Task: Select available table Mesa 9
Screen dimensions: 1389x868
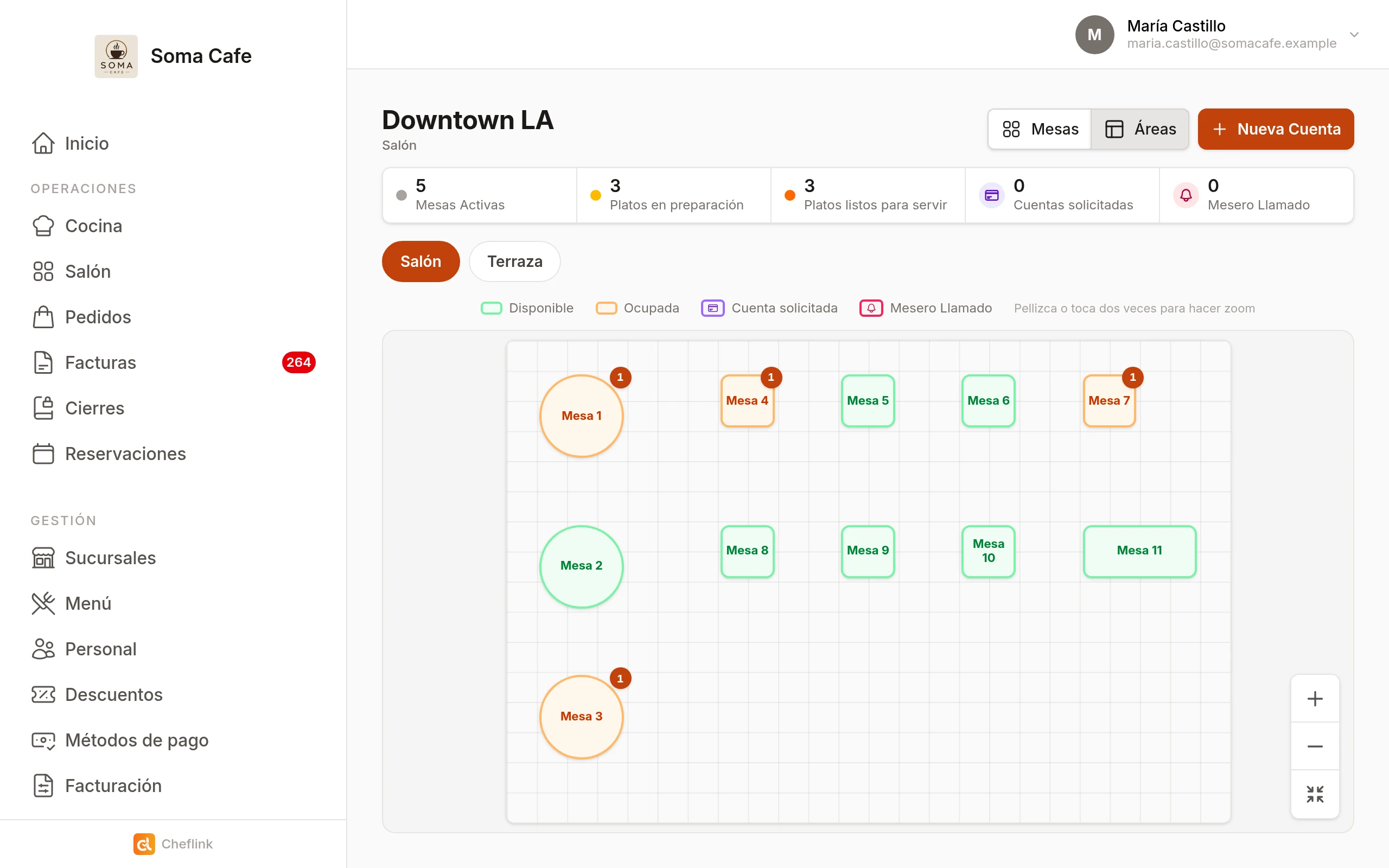Action: click(x=868, y=551)
